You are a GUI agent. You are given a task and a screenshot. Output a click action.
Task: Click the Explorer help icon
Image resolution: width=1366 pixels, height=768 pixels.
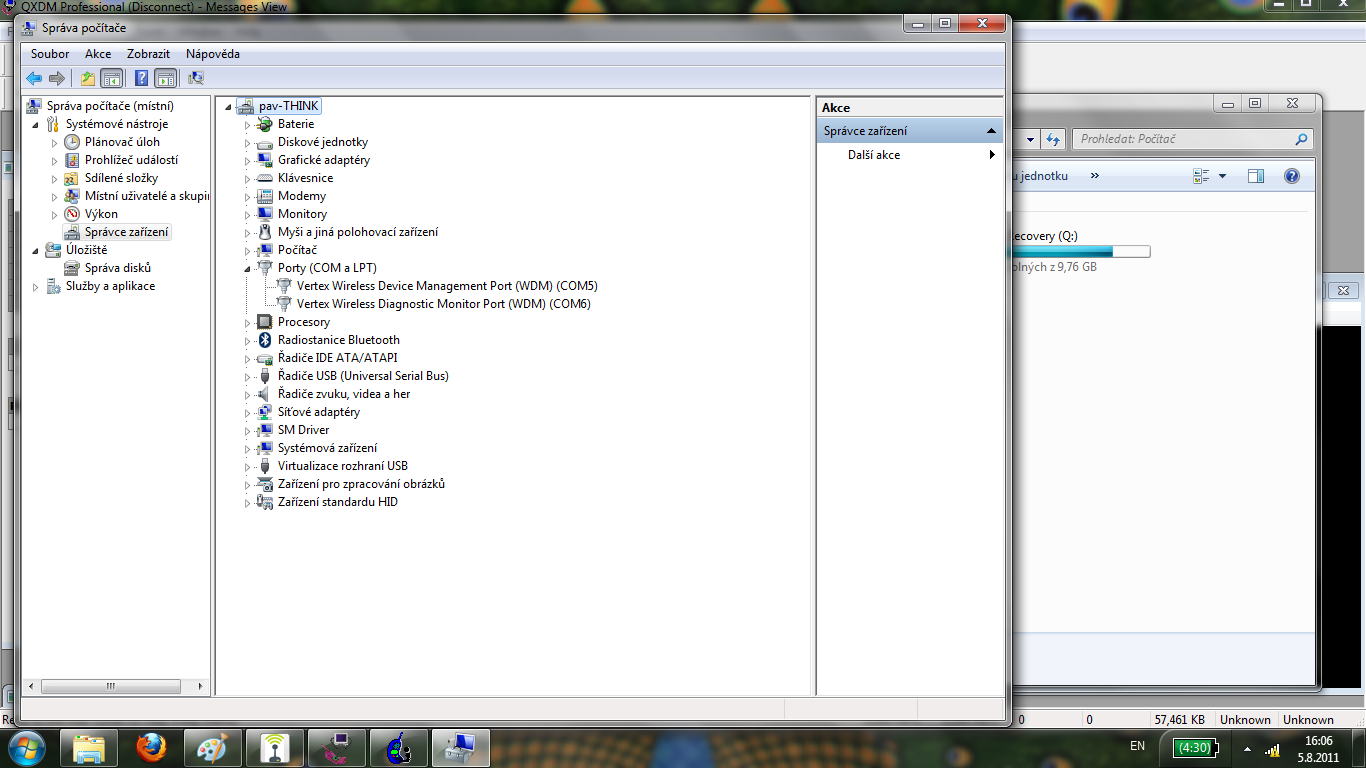click(x=1292, y=176)
